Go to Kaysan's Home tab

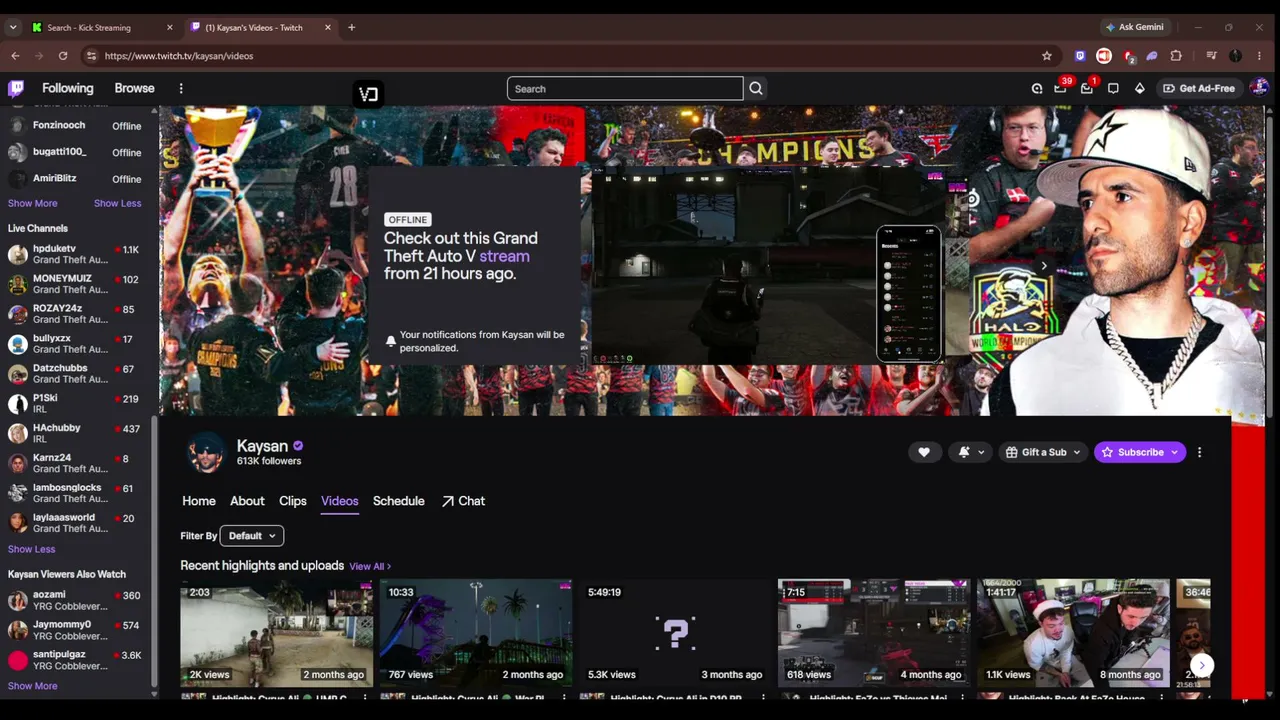coord(199,501)
